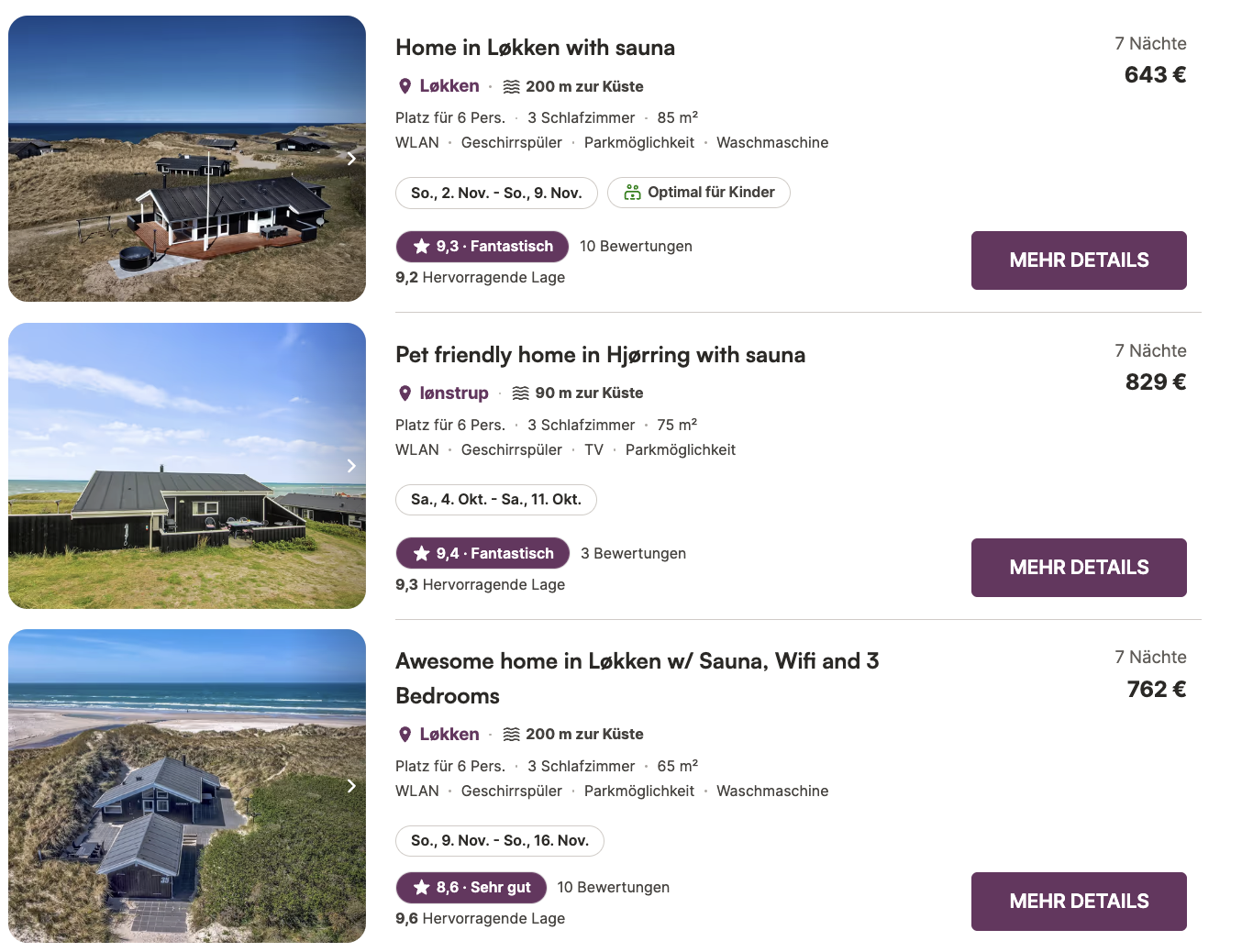
Task: Click waves icon next to 90 m zur Küste
Action: click(x=520, y=393)
